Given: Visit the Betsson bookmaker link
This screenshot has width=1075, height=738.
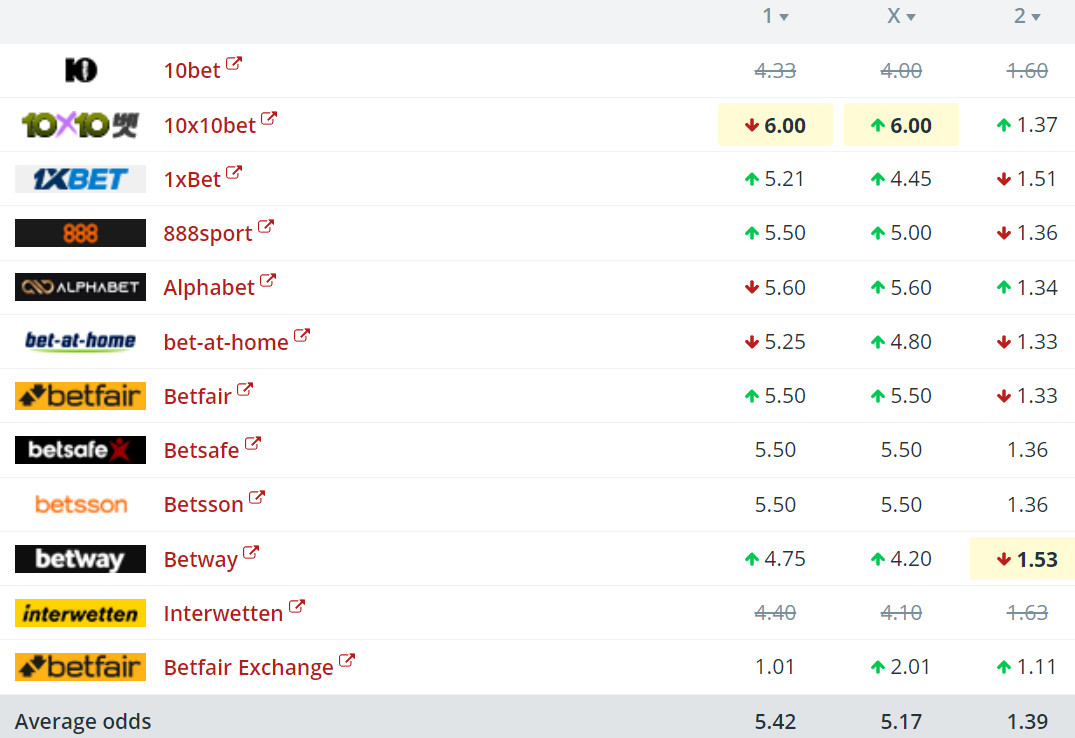Looking at the screenshot, I should [204, 504].
